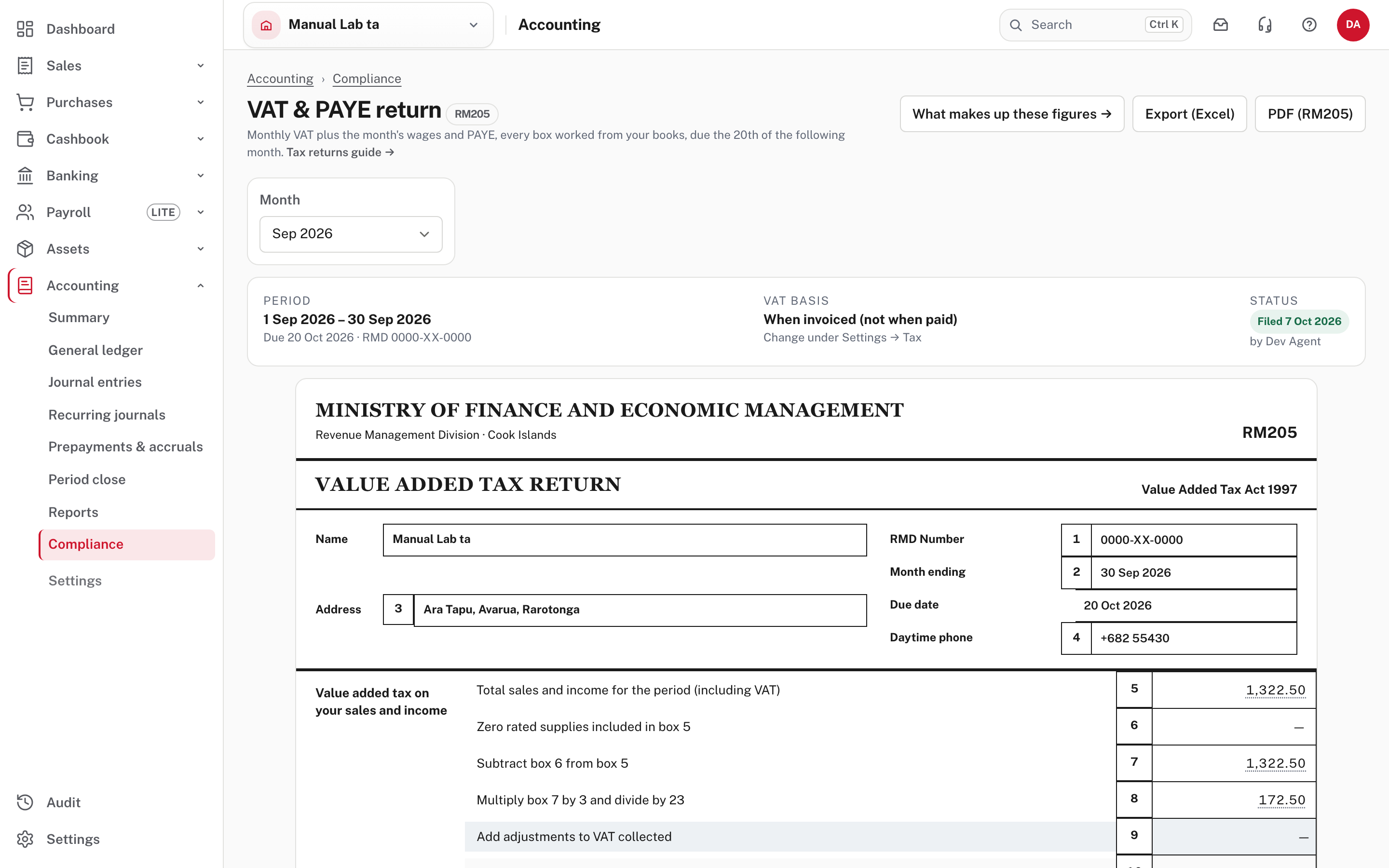The image size is (1389, 868).
Task: Click the Compliance breadcrumb link
Action: (367, 79)
